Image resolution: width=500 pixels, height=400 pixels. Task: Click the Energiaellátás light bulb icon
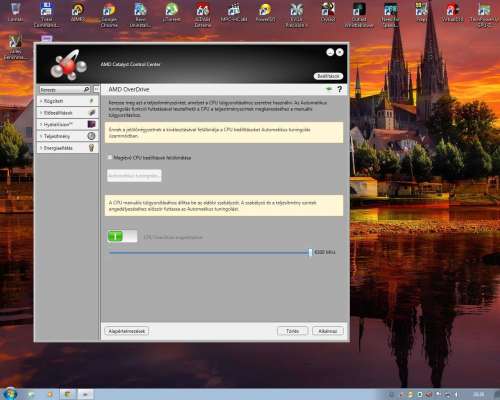(x=91, y=148)
